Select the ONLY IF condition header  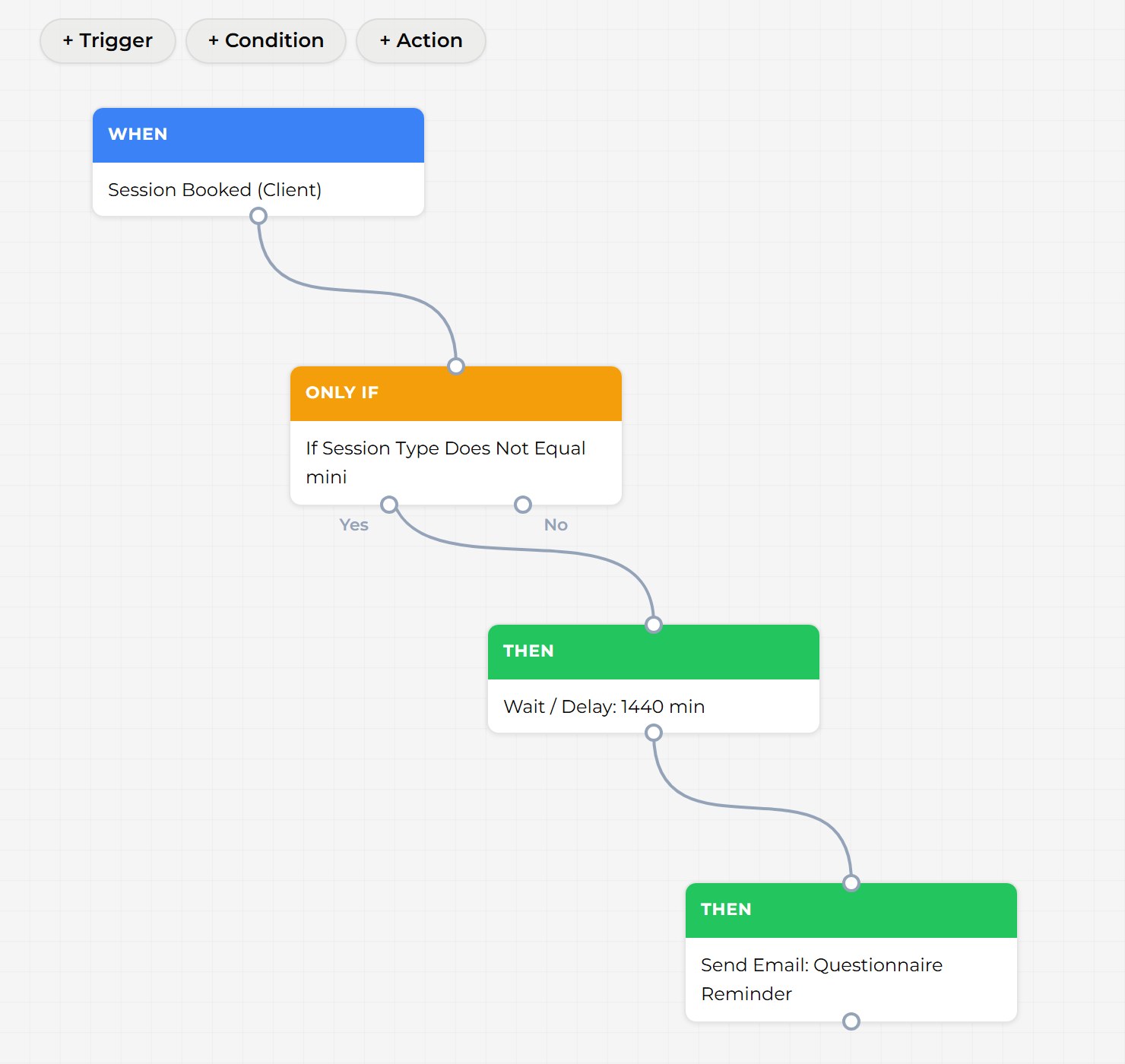(456, 394)
